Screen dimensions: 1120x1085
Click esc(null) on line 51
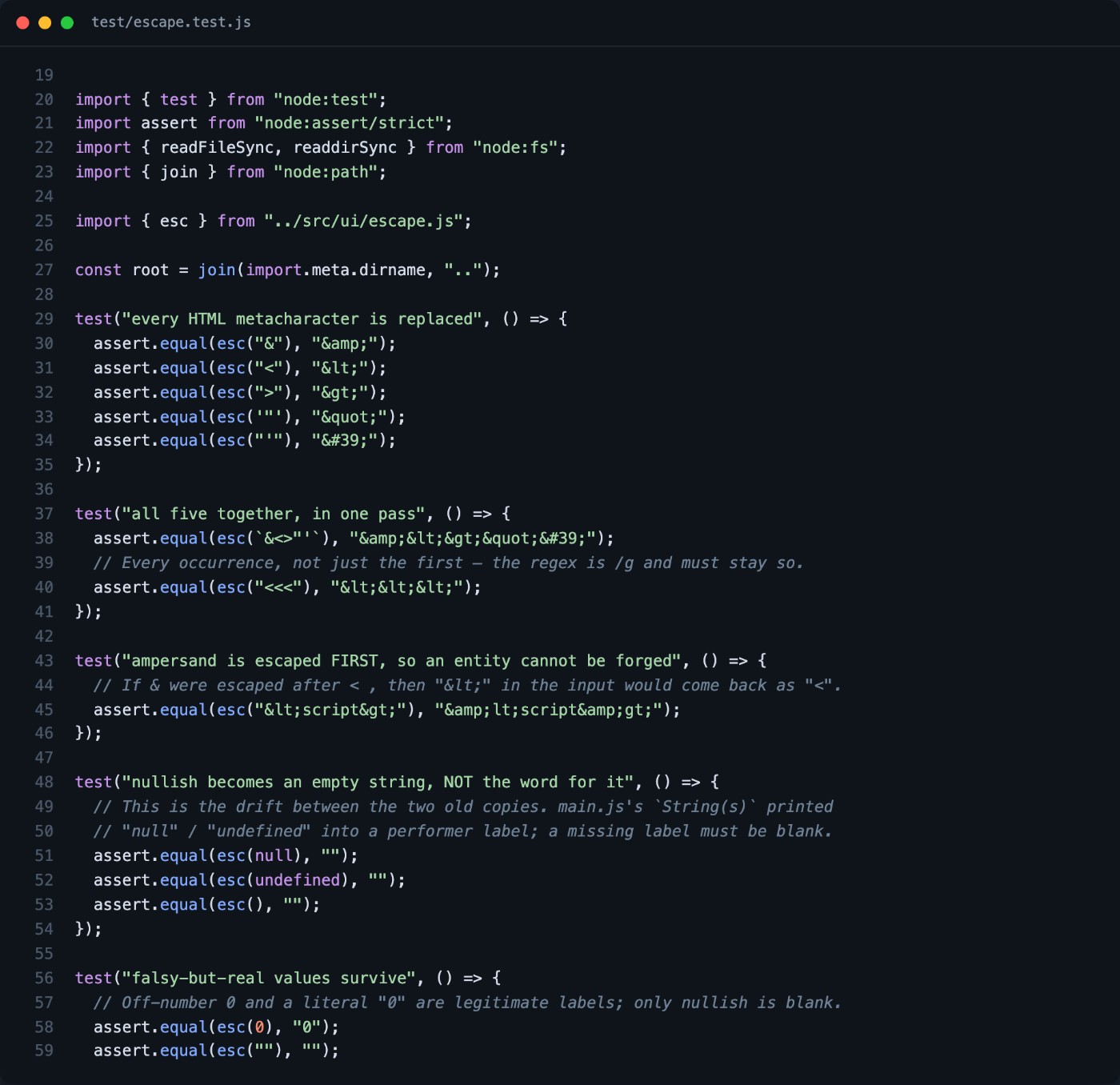click(x=259, y=855)
